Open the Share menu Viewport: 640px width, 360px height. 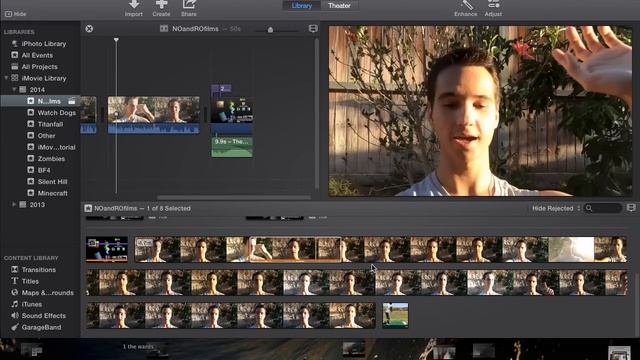(189, 4)
